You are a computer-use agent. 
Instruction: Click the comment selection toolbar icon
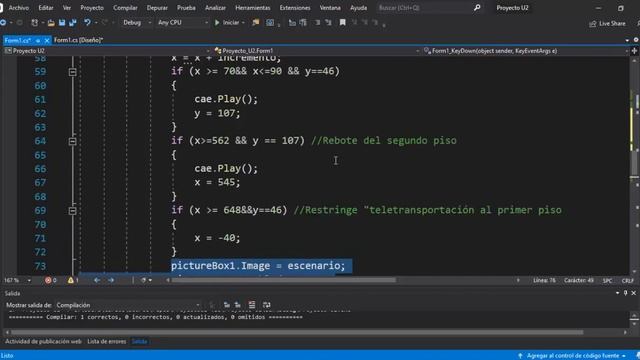317,23
